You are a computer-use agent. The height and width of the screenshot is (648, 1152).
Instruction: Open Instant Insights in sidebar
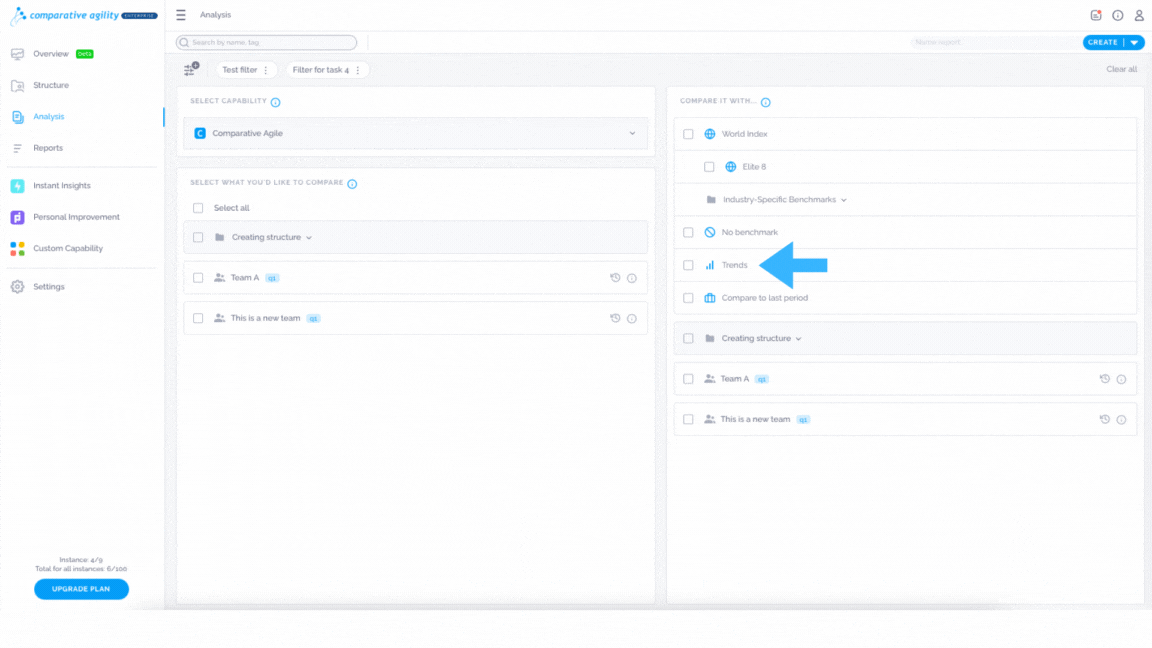pos(62,186)
